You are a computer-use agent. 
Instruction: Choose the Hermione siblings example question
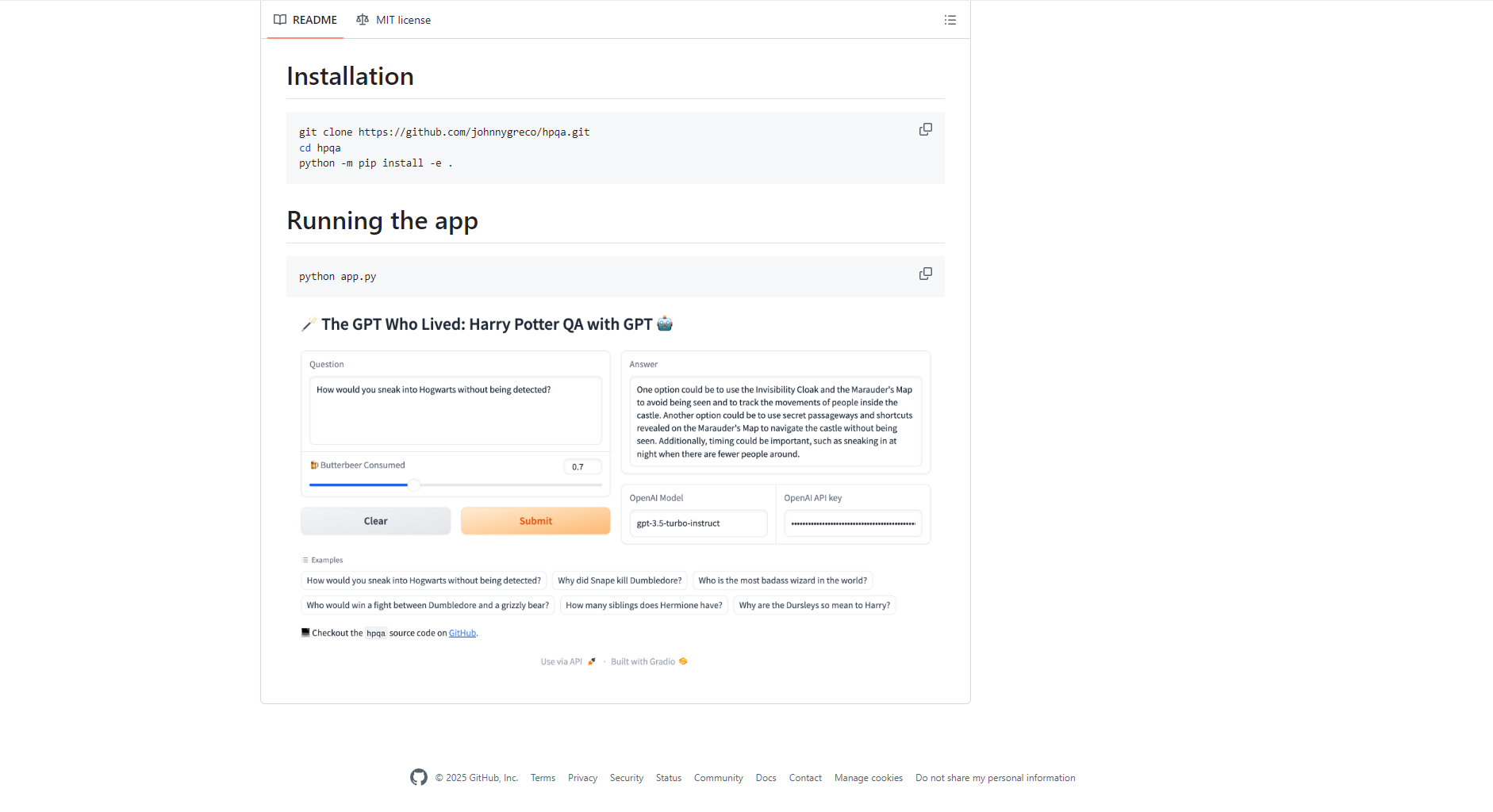click(x=643, y=605)
